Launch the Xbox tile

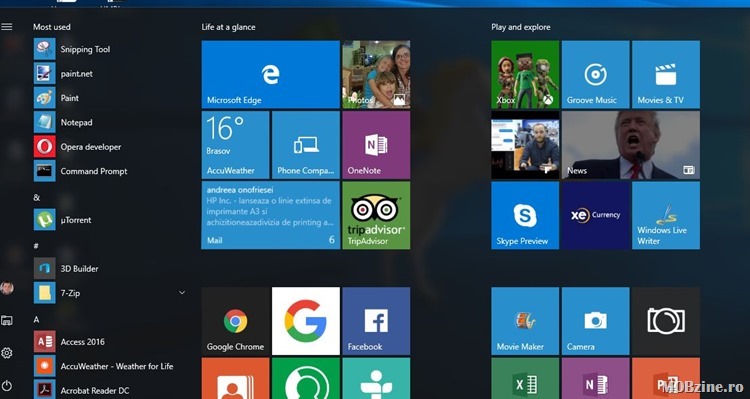(525, 74)
